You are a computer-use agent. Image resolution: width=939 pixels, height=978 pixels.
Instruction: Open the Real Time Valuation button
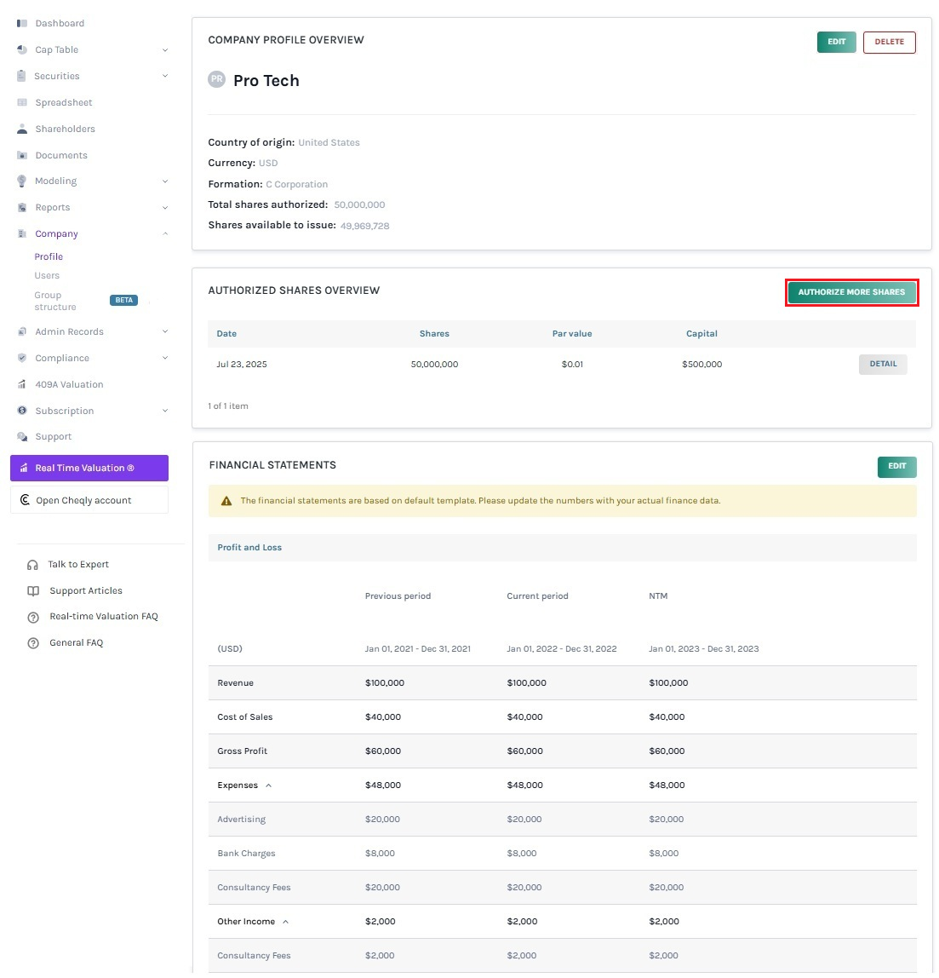pyautogui.click(x=89, y=468)
